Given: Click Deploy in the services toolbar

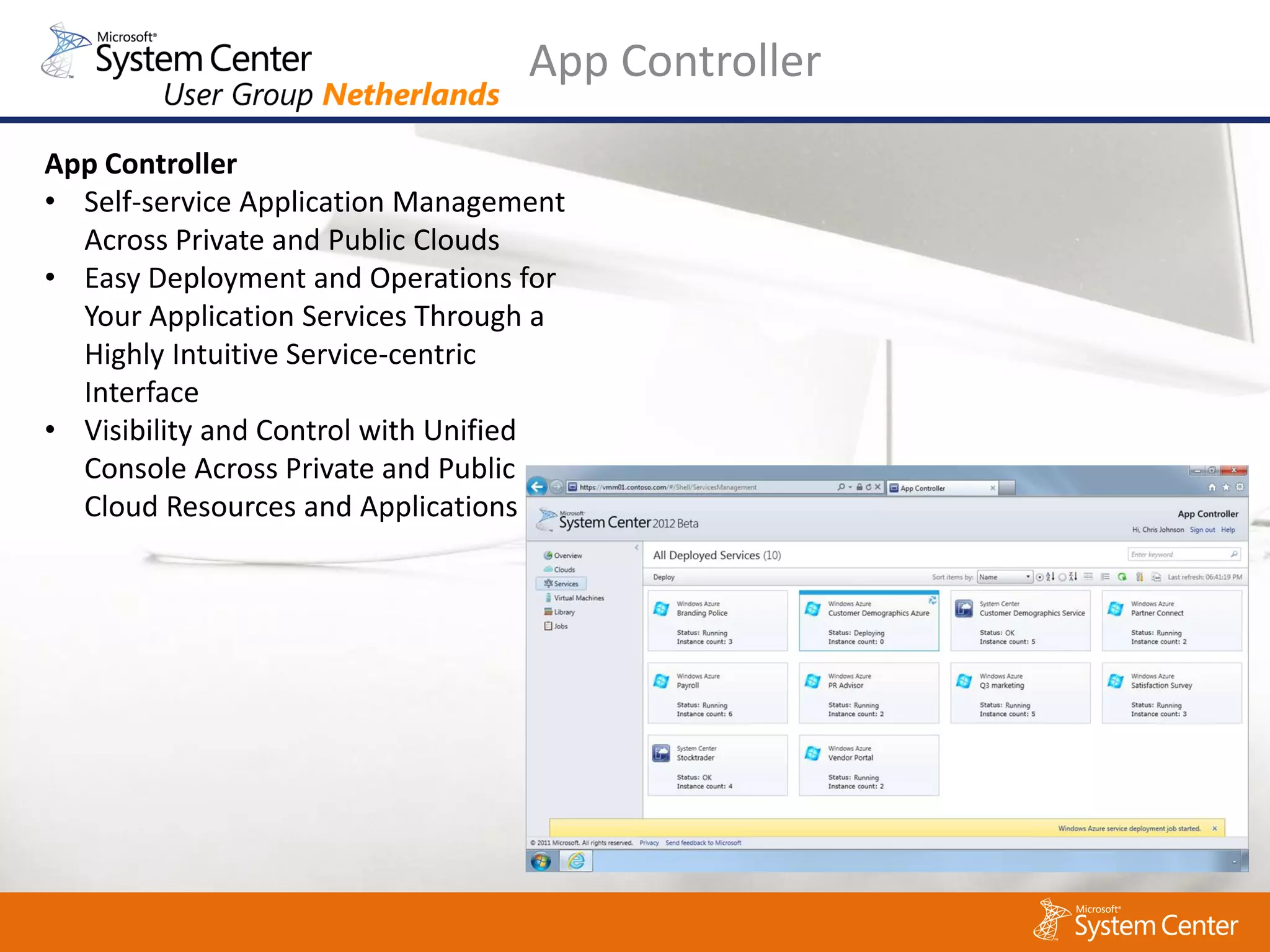Looking at the screenshot, I should (664, 577).
